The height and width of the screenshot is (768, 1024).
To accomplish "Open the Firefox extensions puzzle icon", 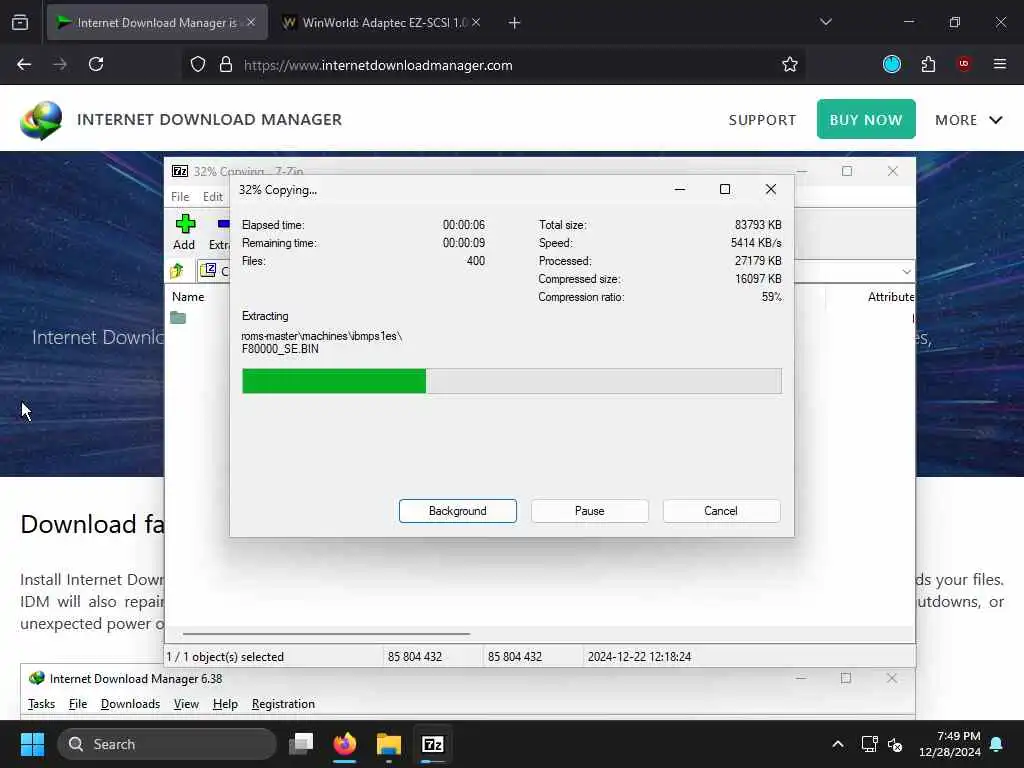I will click(x=928, y=64).
